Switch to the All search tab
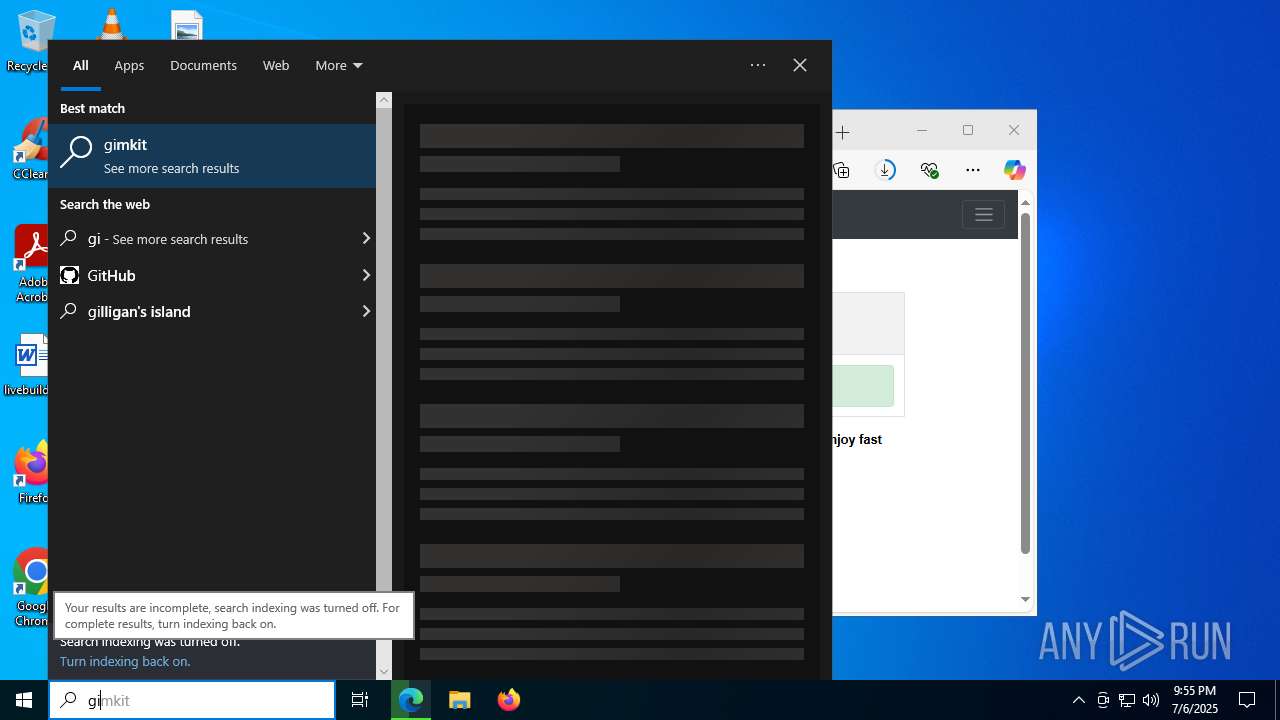This screenshot has height=720, width=1280. 81,66
